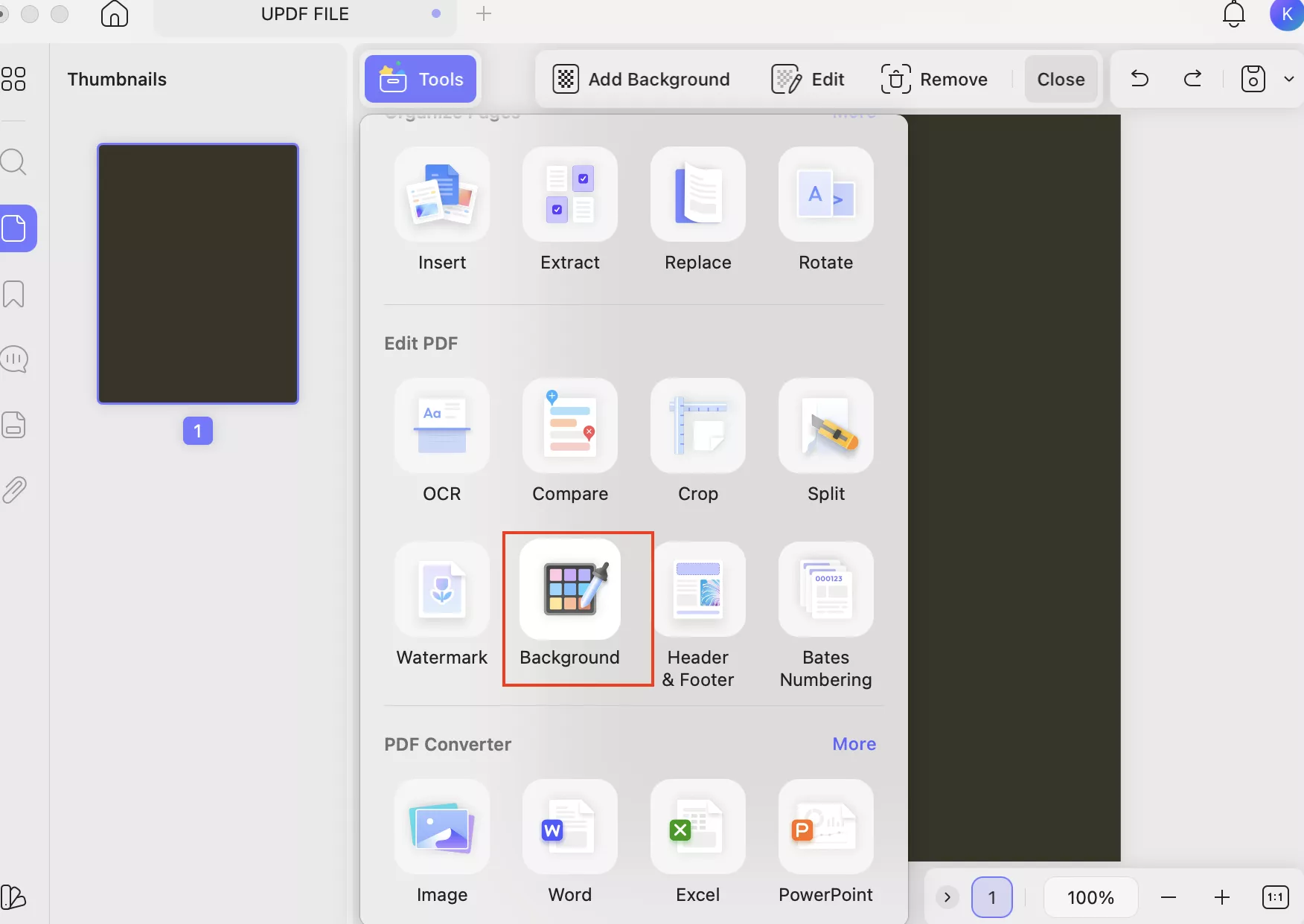The height and width of the screenshot is (924, 1304).
Task: Show the Bookmarks panel
Action: coord(13,294)
